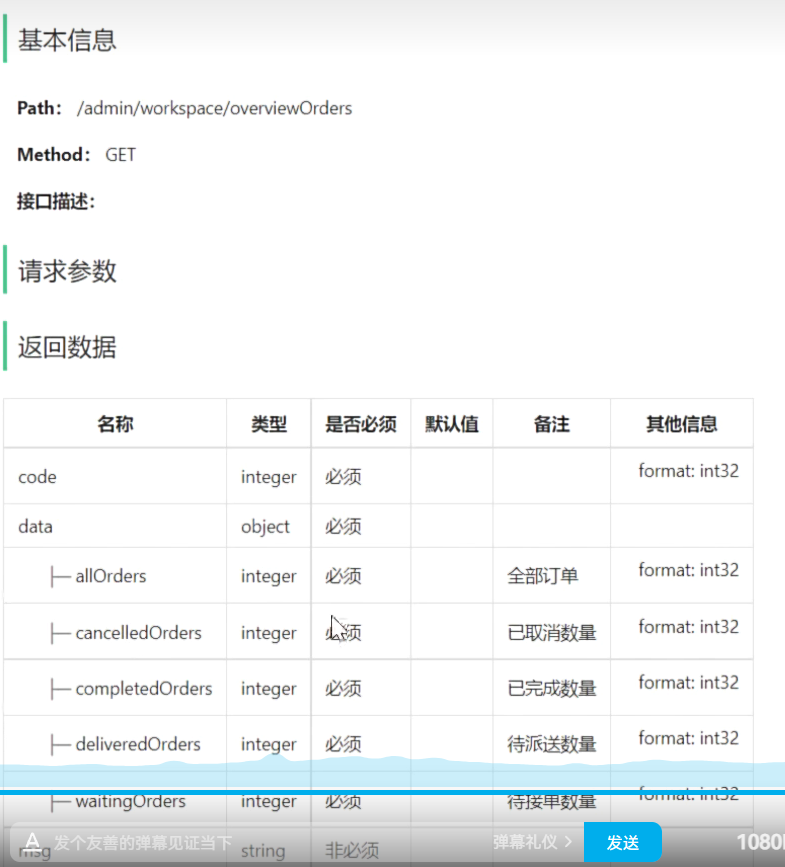Image resolution: width=785 pixels, height=867 pixels.
Task: Open the 弹幕礼仪 link
Action: pyautogui.click(x=532, y=842)
